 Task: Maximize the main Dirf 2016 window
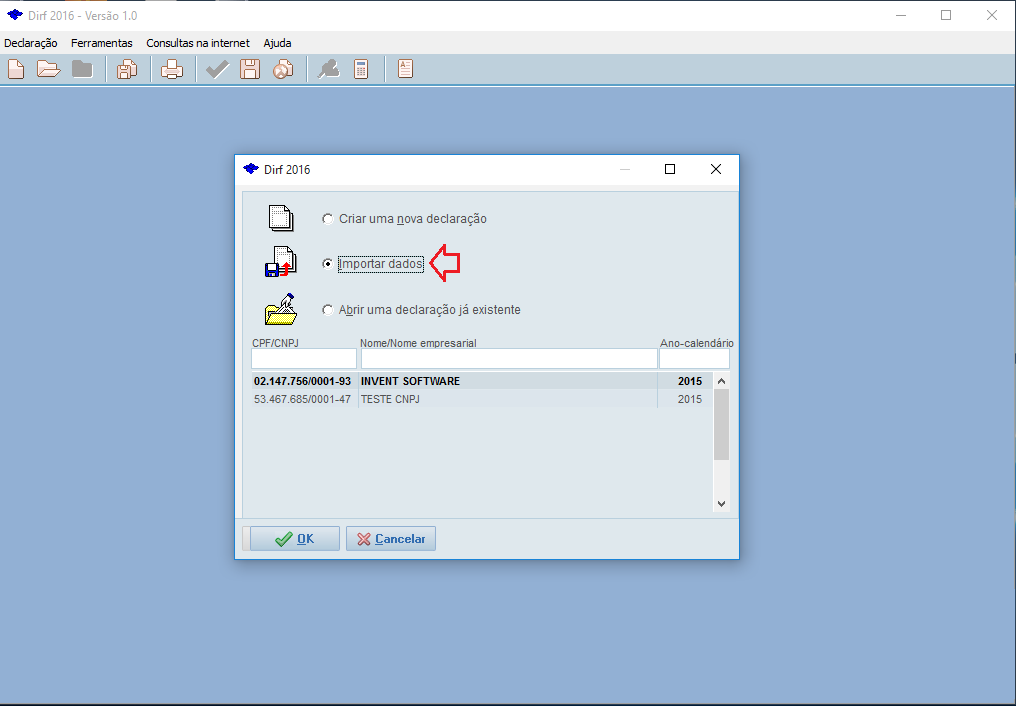tap(946, 15)
